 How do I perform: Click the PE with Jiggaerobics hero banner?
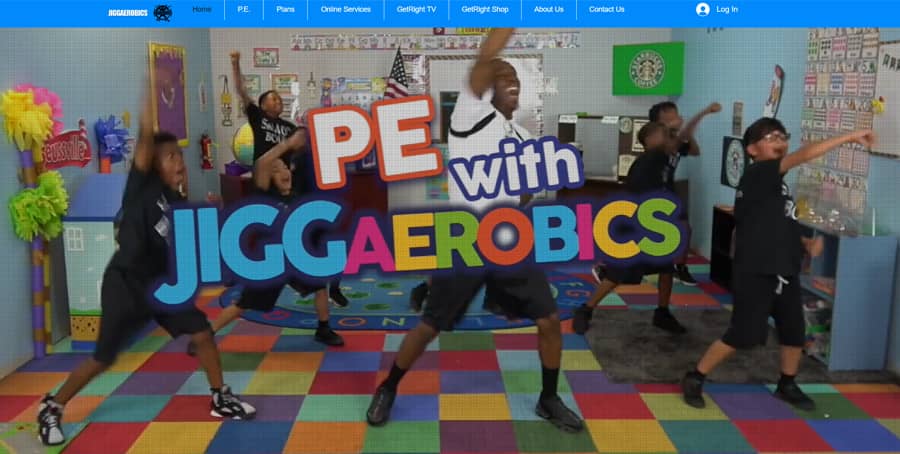[x=450, y=240]
